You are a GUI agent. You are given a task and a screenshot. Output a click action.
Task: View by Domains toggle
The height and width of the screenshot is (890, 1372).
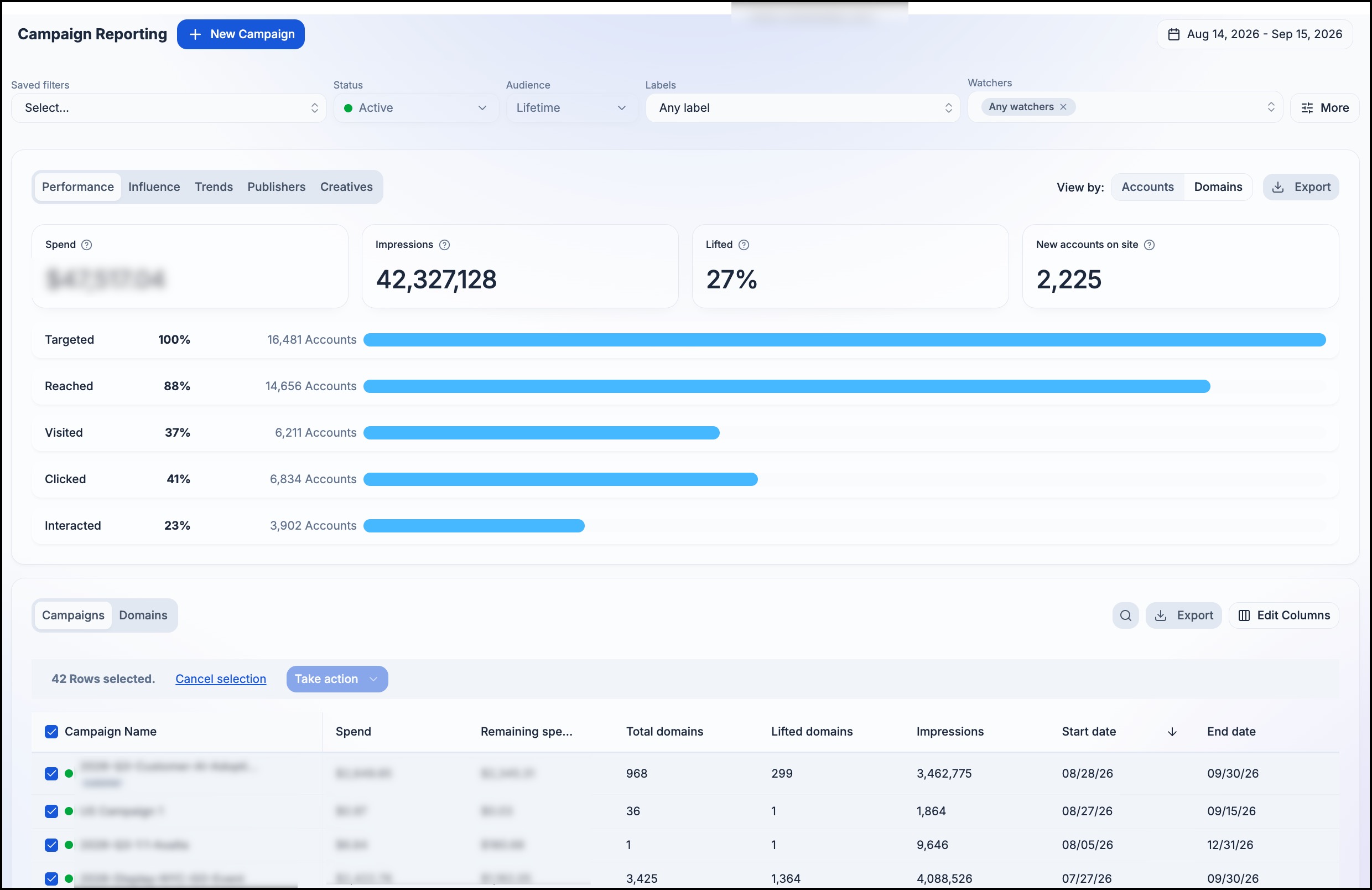pyautogui.click(x=1218, y=187)
